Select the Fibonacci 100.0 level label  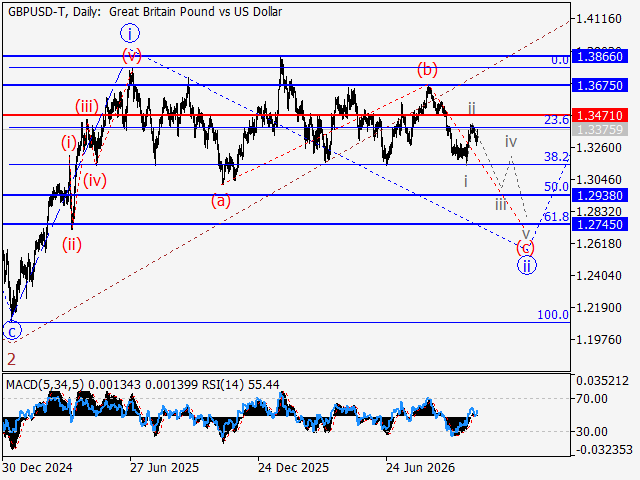[553, 315]
